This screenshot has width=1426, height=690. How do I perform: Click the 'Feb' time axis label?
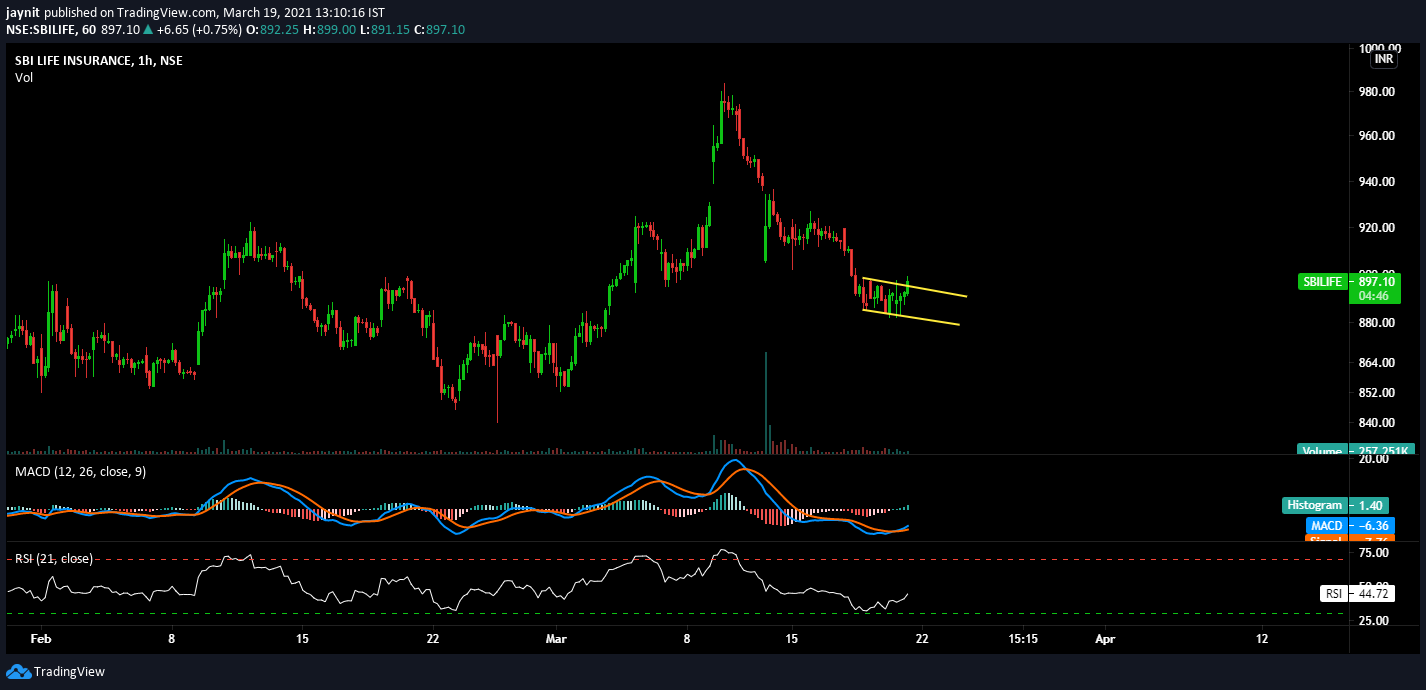[40, 638]
